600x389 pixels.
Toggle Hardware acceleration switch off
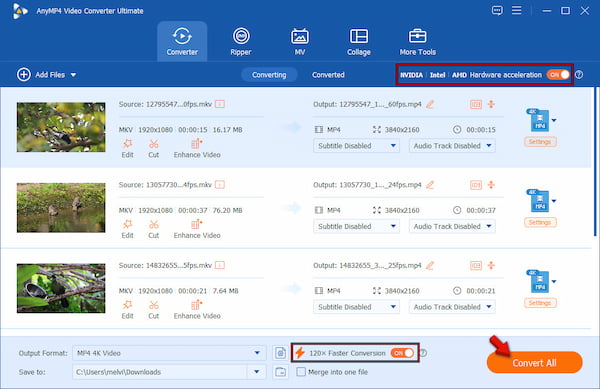click(x=558, y=75)
